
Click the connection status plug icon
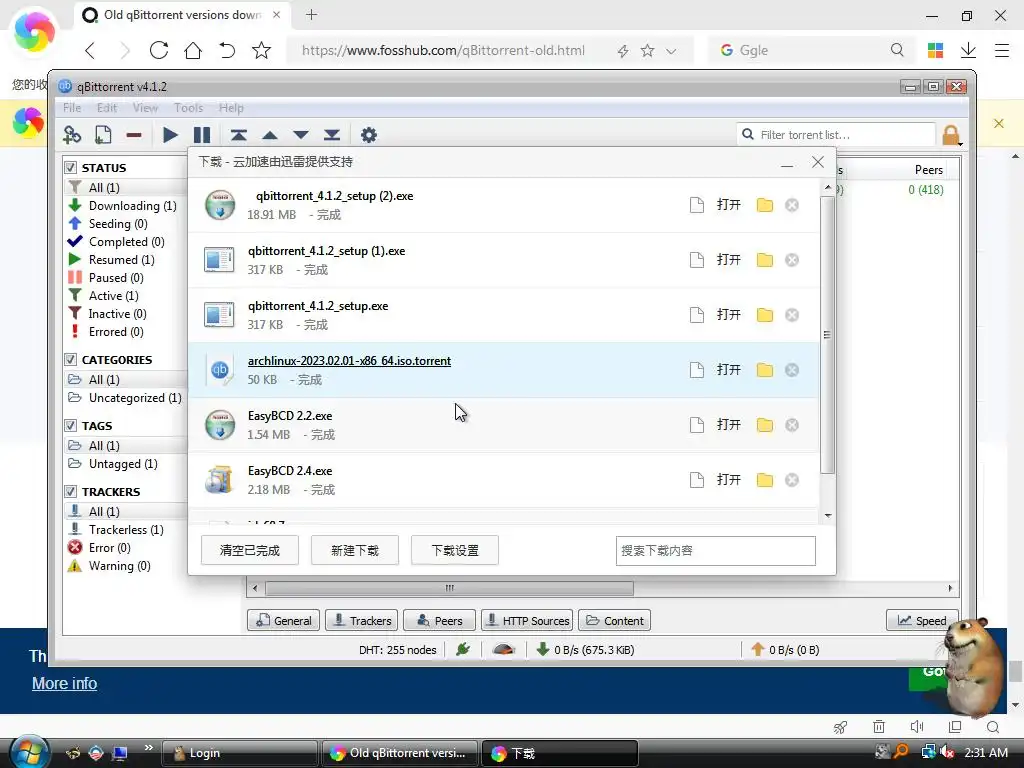point(463,649)
